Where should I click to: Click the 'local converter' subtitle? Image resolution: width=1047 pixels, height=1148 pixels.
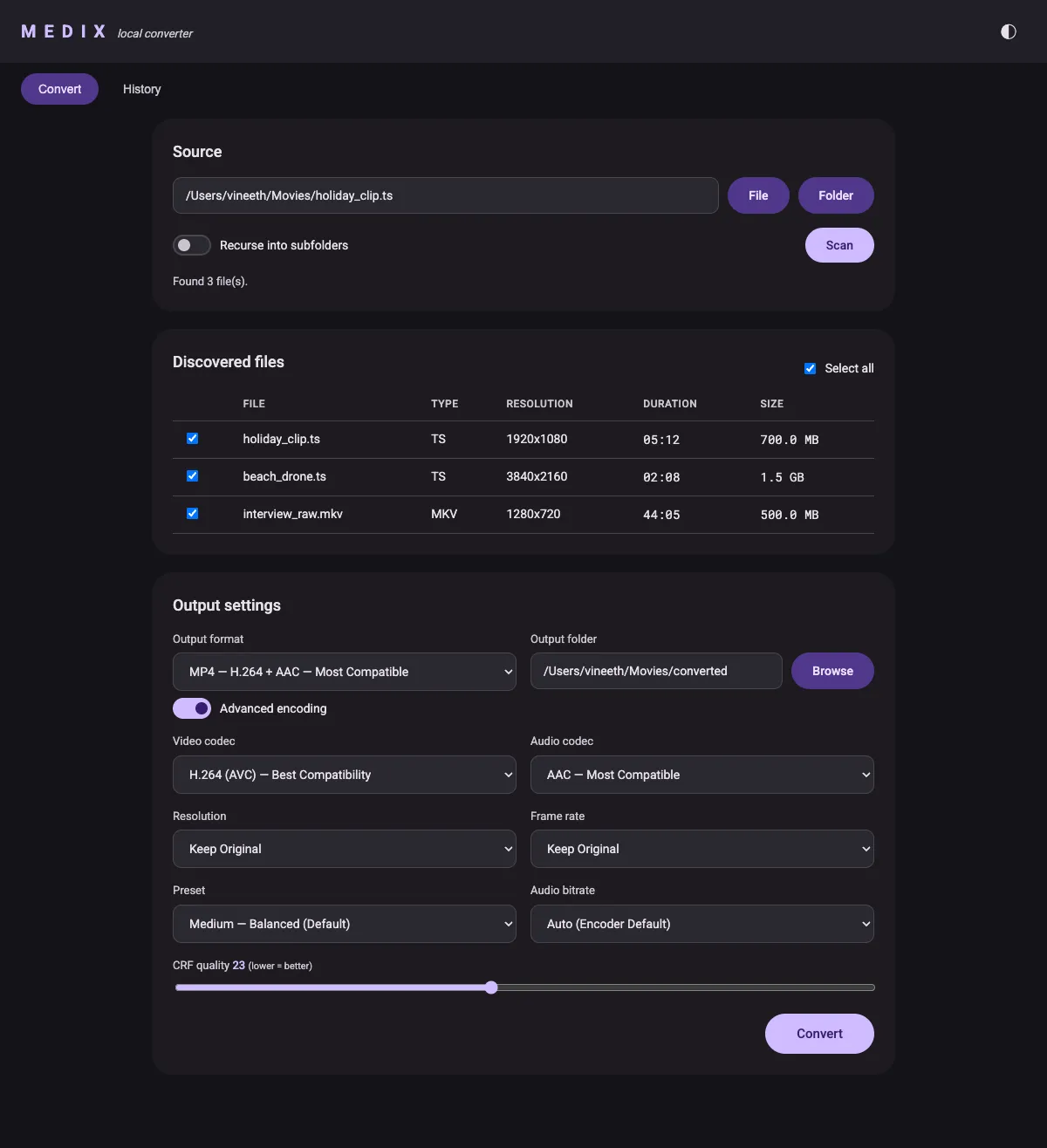click(155, 33)
